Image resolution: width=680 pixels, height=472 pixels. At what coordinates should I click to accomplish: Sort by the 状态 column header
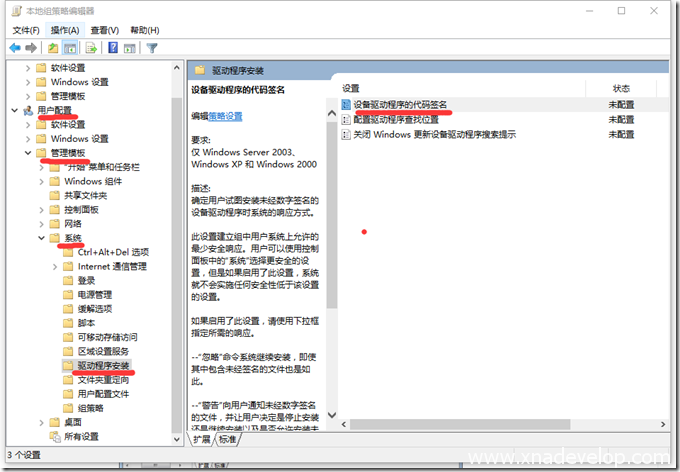click(621, 88)
